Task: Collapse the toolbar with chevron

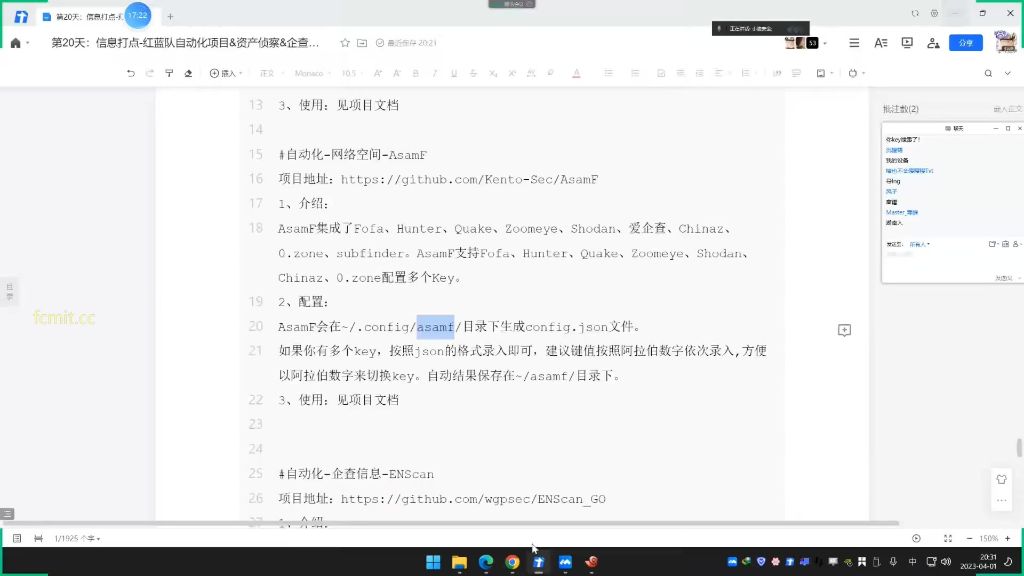Action: click(x=1008, y=73)
